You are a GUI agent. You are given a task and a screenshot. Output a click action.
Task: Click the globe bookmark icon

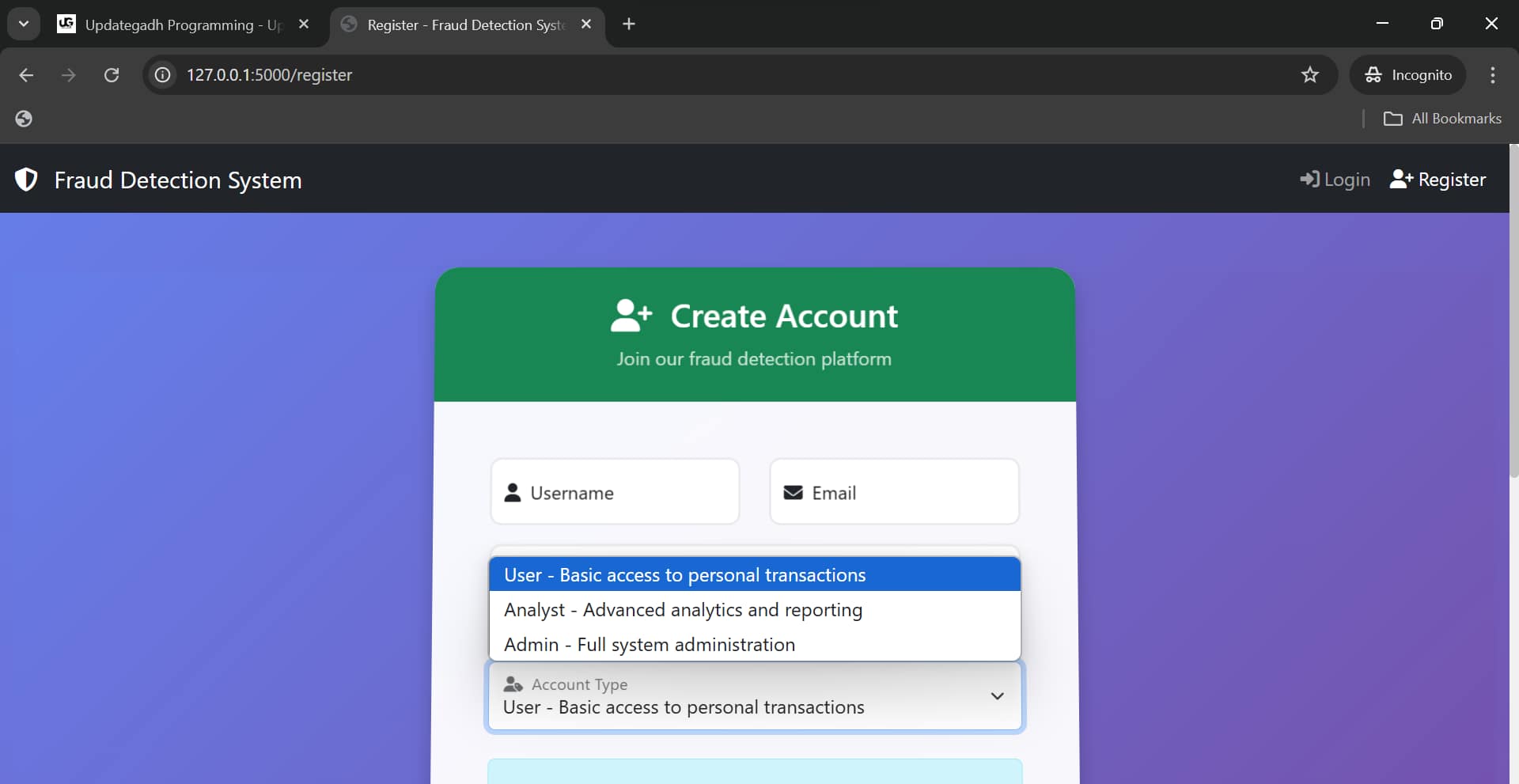(x=24, y=119)
